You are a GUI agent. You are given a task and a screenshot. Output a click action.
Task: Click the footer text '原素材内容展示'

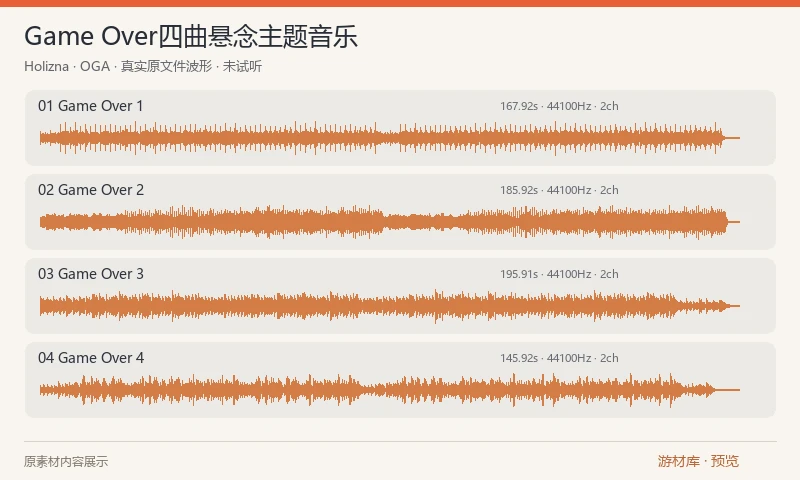(x=66, y=462)
